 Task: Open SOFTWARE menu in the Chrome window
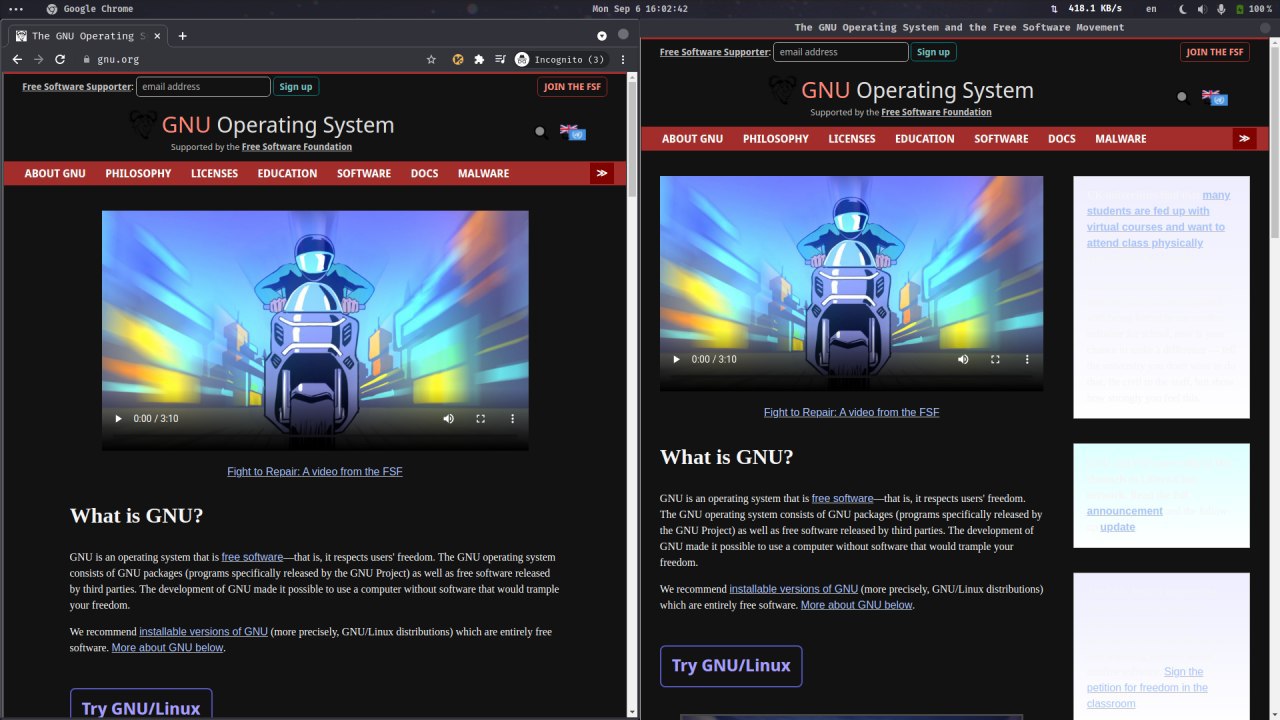tap(364, 173)
